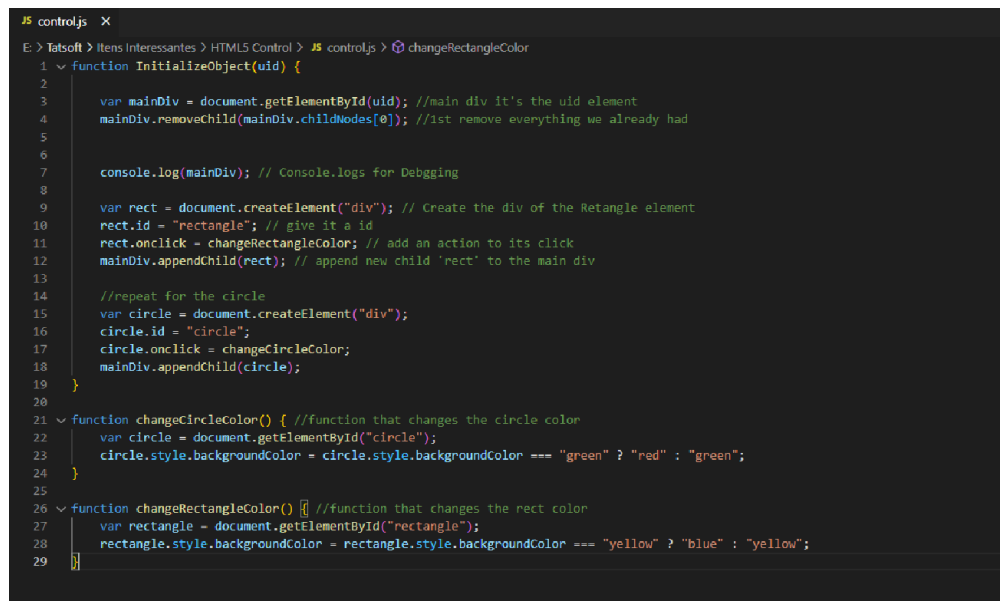Click control.js file name in breadcrumb
The image size is (1005, 606).
351,47
